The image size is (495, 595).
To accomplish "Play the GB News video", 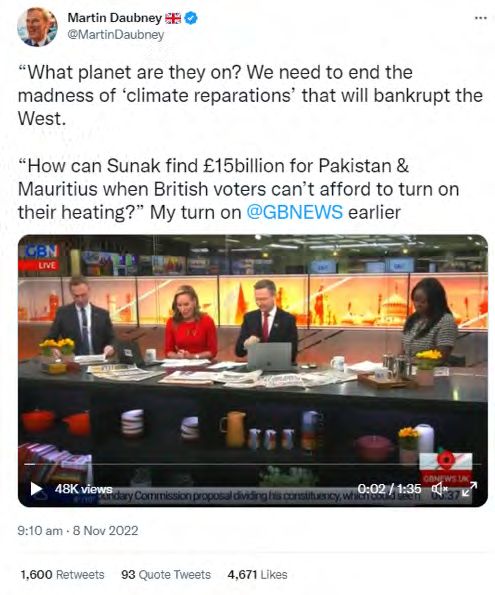I will tap(36, 488).
